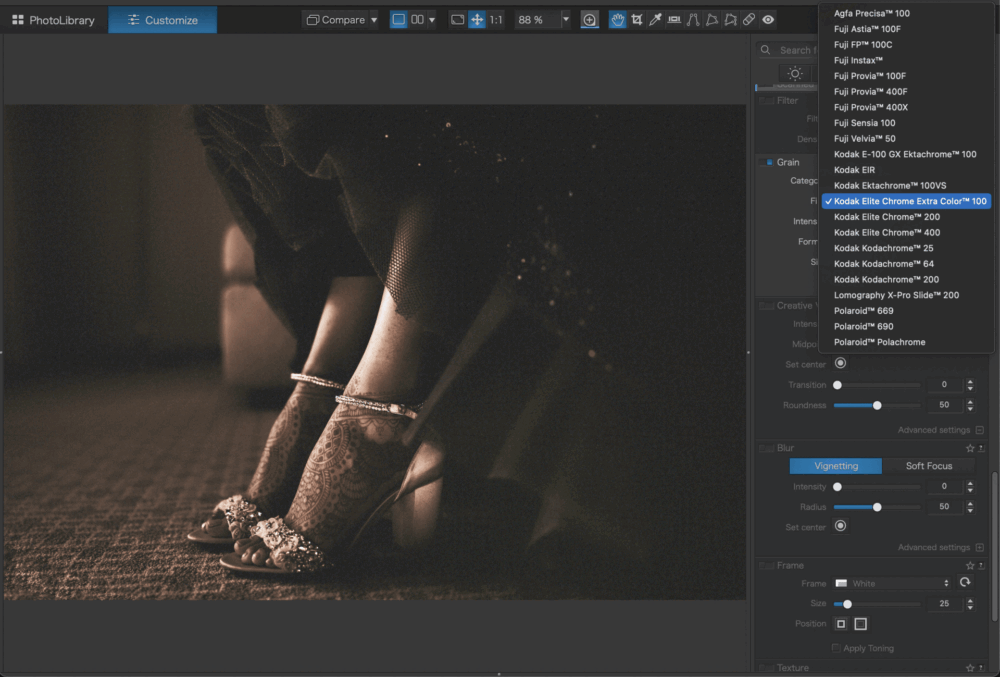Switch to the PhotoLibrary tab
This screenshot has width=1000, height=677.
(54, 20)
